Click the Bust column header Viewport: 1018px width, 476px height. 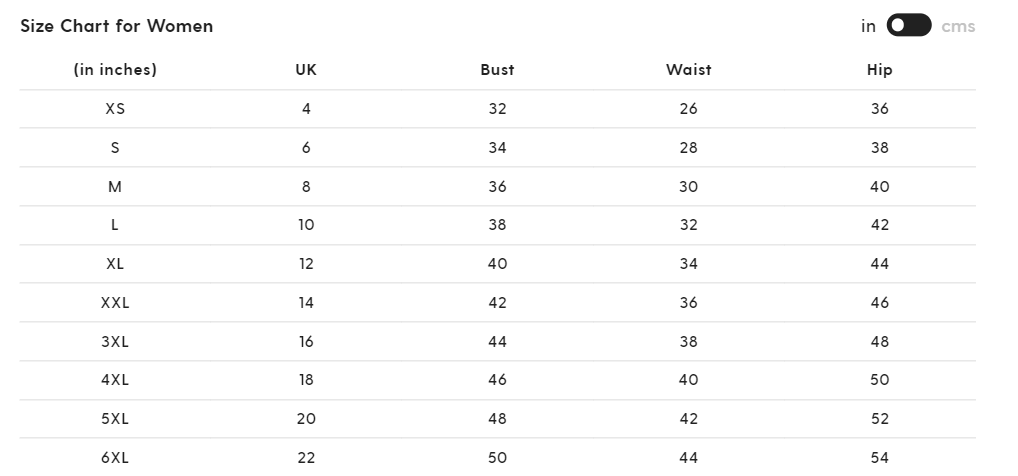point(497,70)
